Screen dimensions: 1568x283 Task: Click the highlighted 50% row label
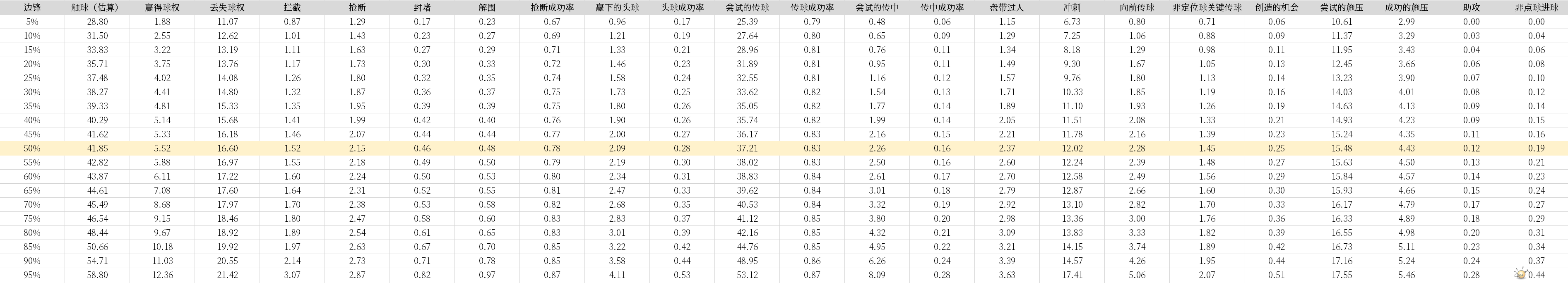click(32, 149)
